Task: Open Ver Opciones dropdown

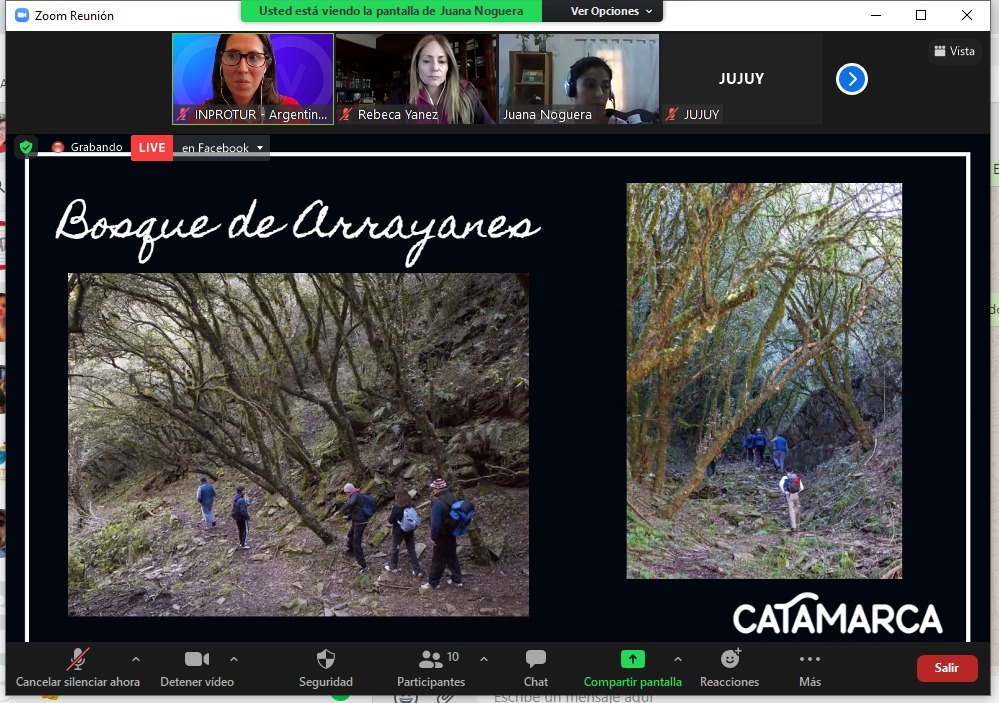Action: 611,11
